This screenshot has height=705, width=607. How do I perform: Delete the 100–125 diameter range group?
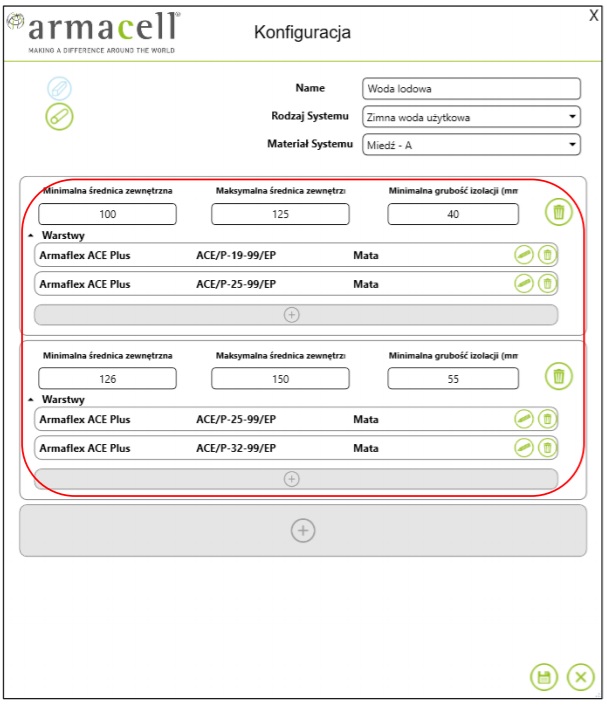[558, 212]
